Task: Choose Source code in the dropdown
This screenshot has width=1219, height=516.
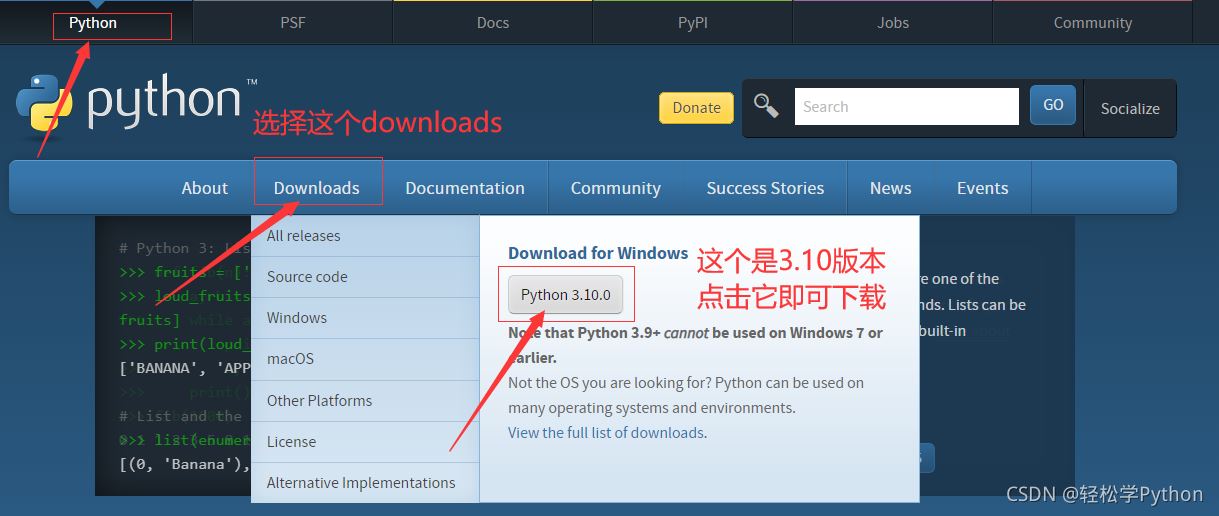Action: pyautogui.click(x=307, y=277)
